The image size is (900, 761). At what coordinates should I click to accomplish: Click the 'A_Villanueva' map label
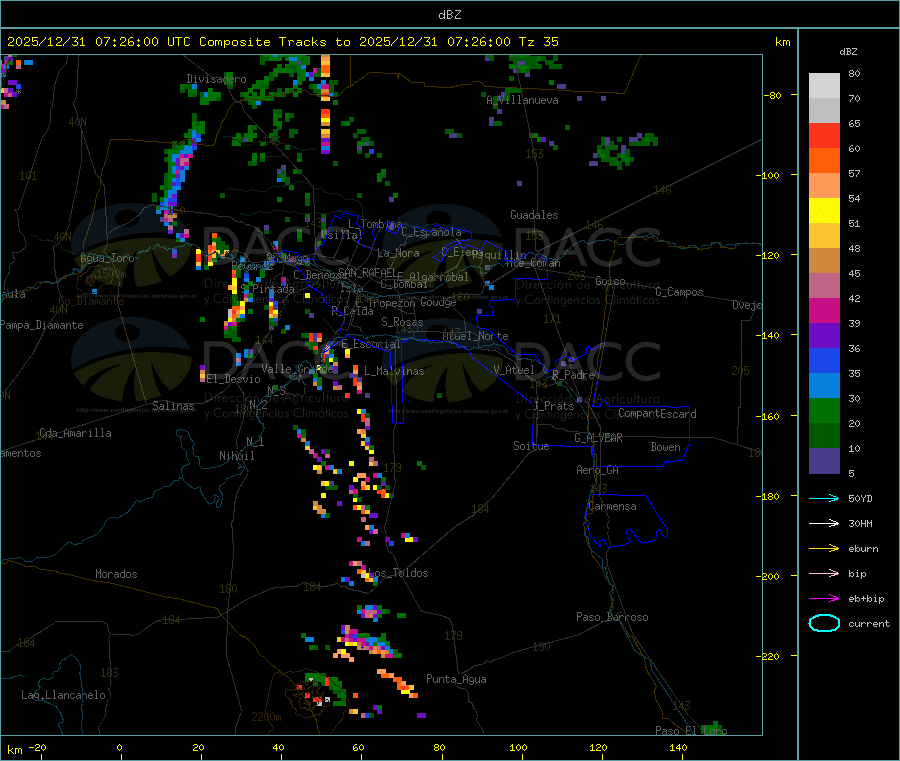coord(522,100)
